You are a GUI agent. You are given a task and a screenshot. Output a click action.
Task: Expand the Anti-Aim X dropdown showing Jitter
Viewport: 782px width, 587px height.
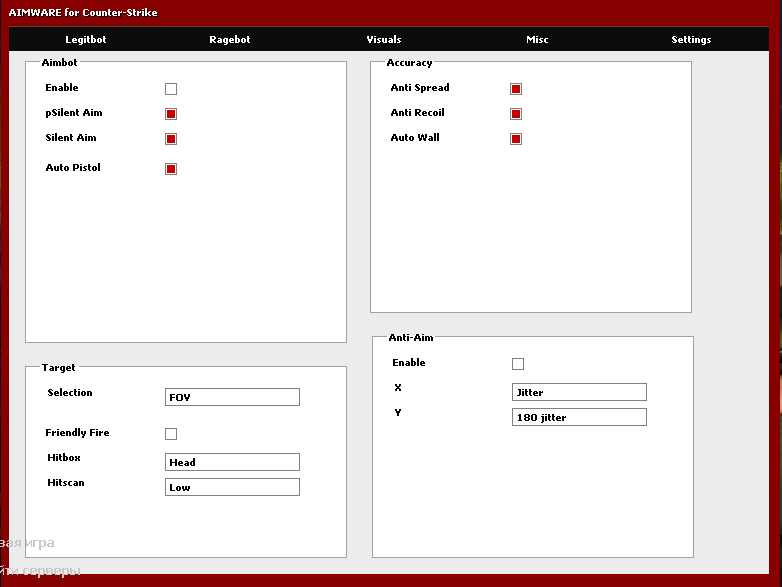pyautogui.click(x=579, y=392)
